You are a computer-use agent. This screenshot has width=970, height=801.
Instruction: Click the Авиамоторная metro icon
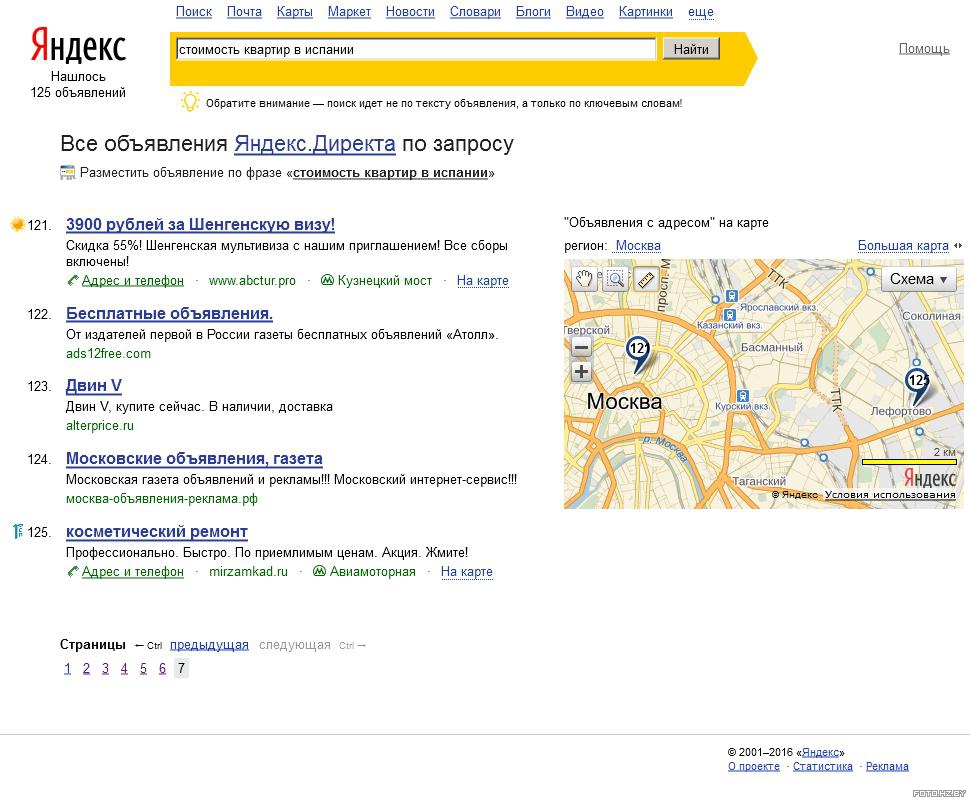pyautogui.click(x=319, y=571)
